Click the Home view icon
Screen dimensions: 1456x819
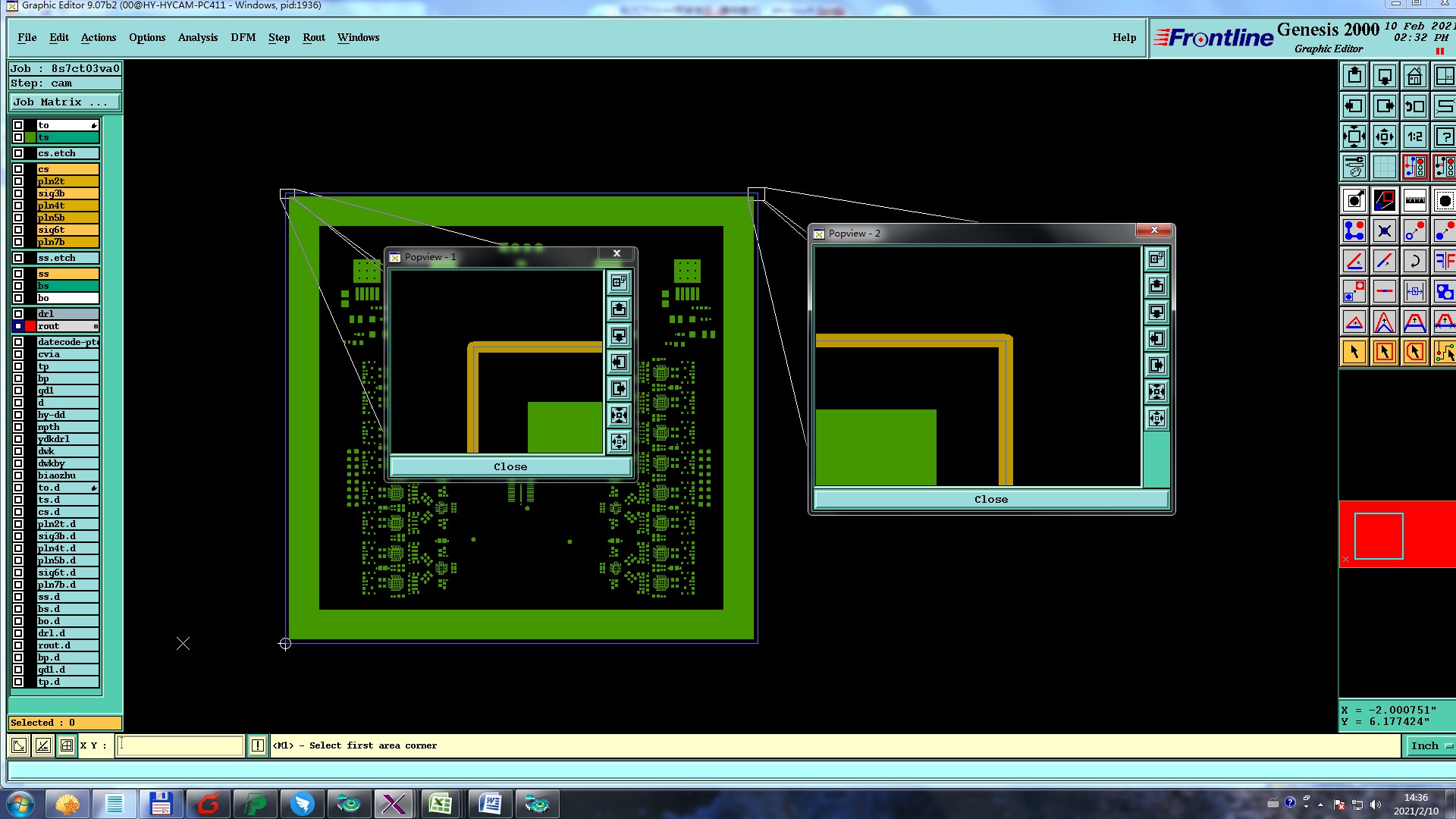1414,77
